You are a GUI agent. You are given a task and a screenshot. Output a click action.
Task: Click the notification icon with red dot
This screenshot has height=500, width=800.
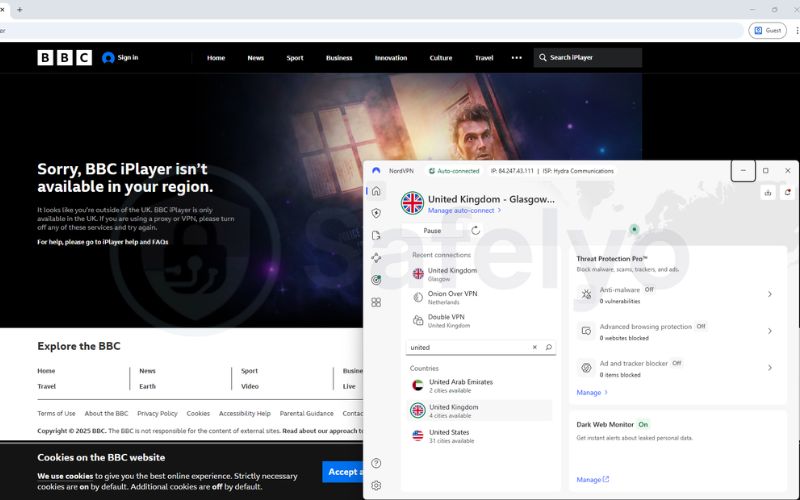coord(788,192)
